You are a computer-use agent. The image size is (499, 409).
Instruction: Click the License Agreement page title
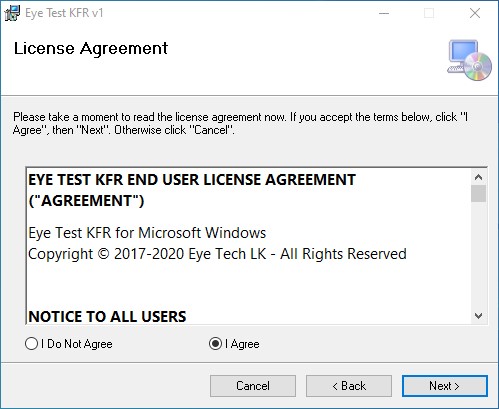pyautogui.click(x=91, y=49)
